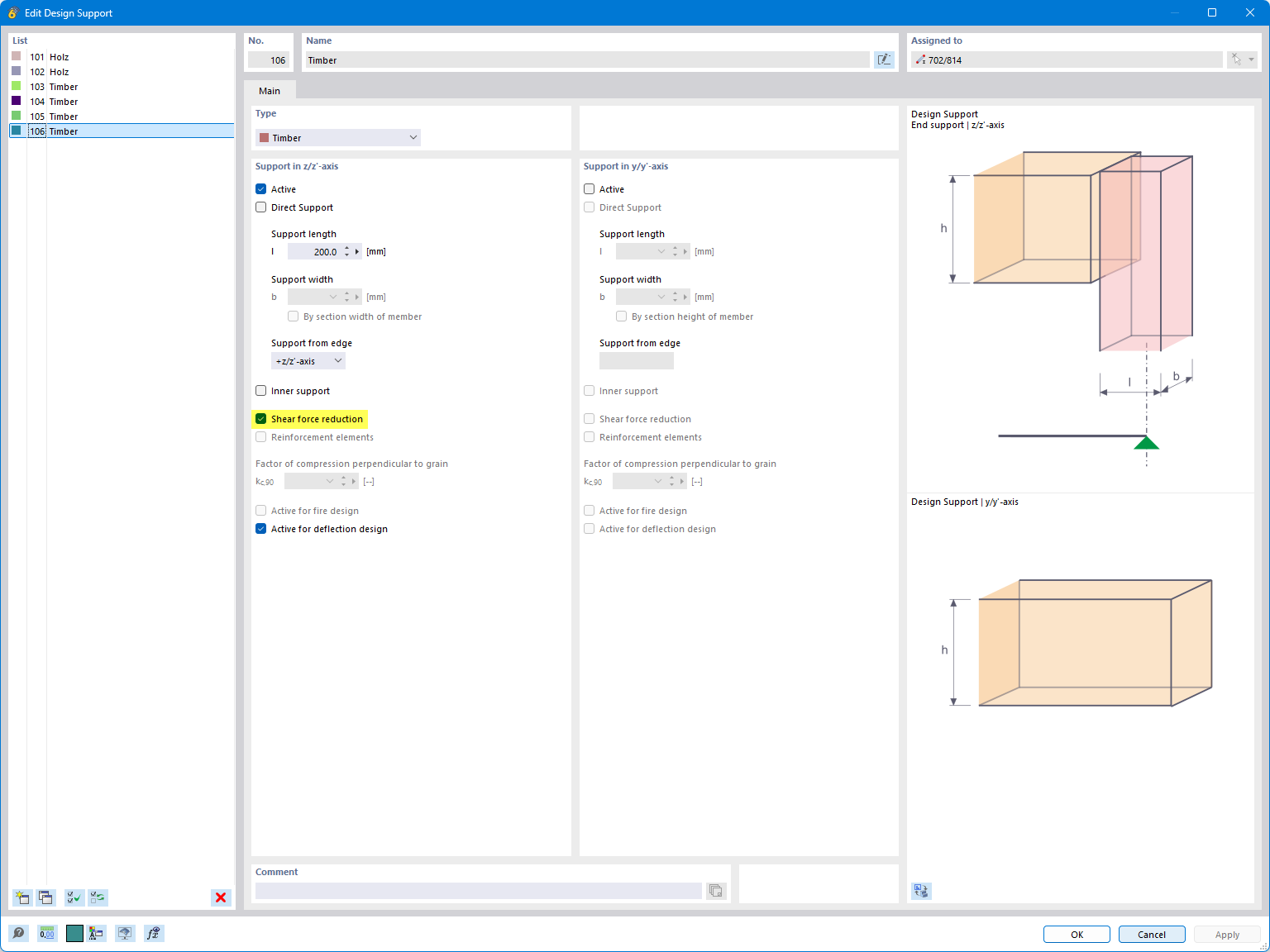The image size is (1270, 952).
Task: Open kc,90 factor dropdown in y/y'-axis
Action: pos(658,482)
